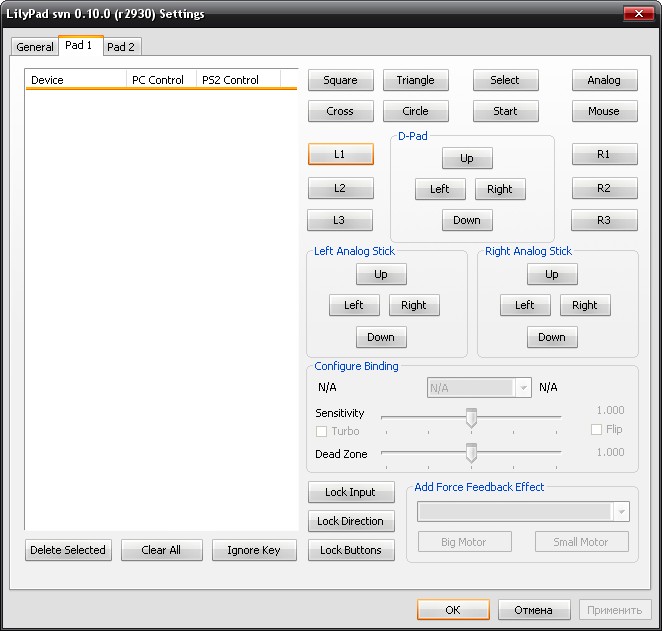Bind the L3 stick button
This screenshot has width=662, height=631.
(340, 220)
